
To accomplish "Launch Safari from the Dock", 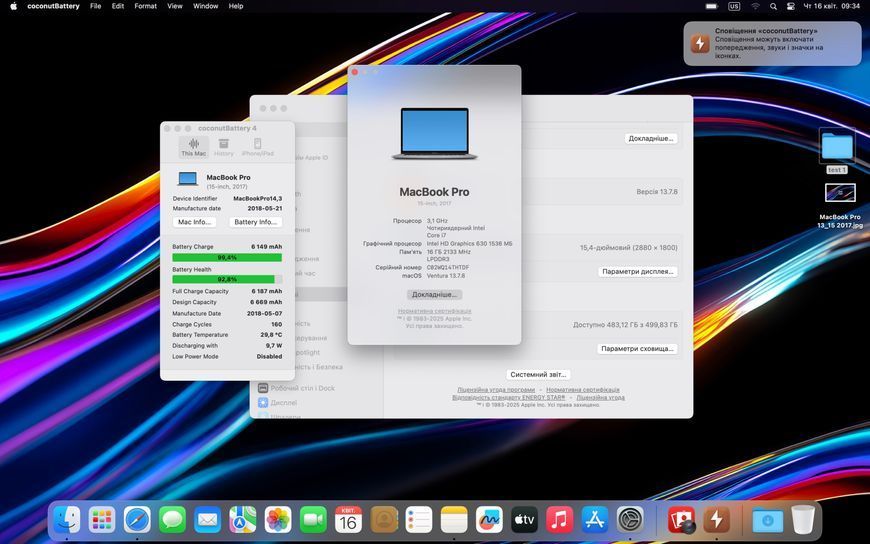I will click(x=137, y=520).
